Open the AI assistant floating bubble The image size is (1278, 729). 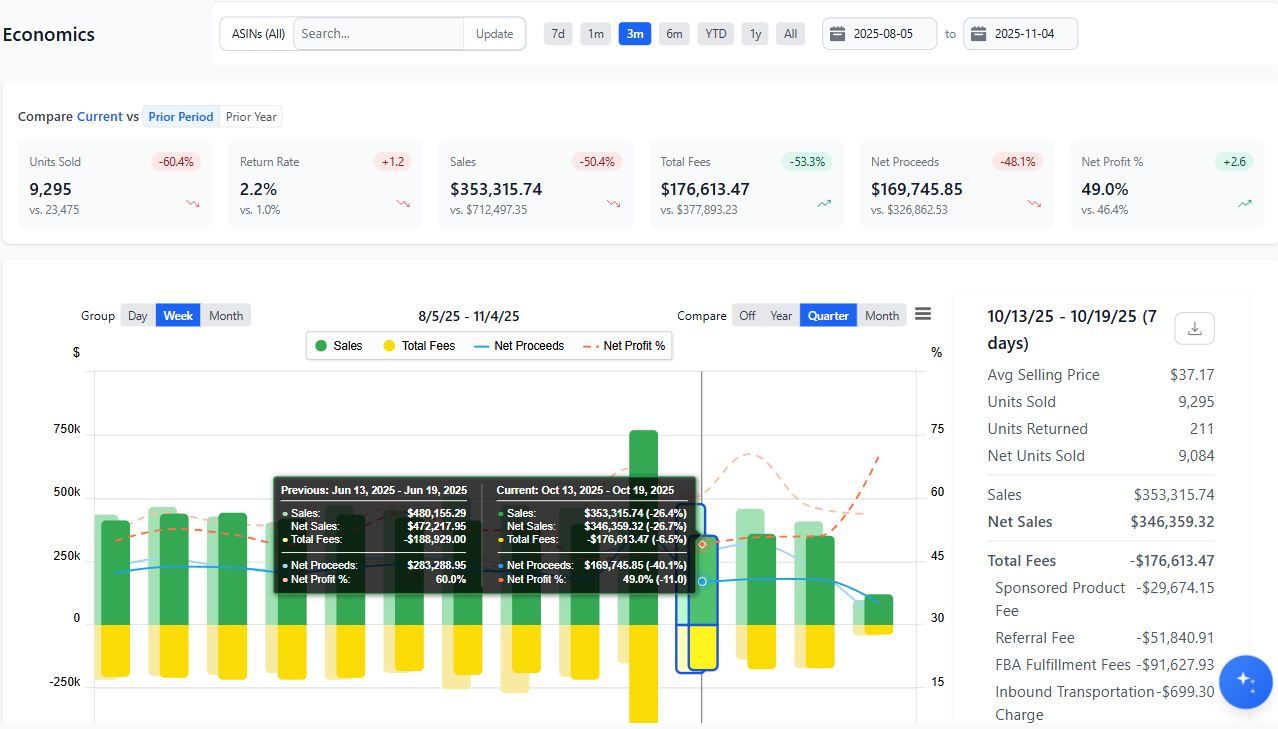[1245, 681]
